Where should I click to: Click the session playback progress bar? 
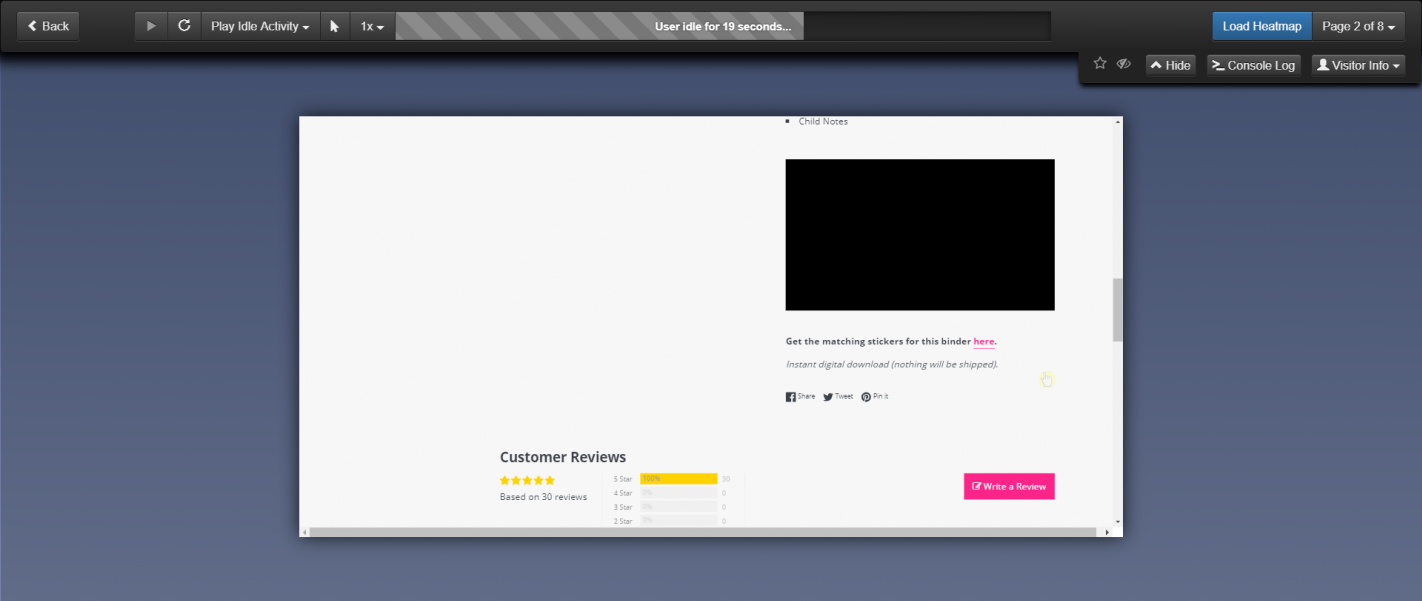(x=722, y=26)
